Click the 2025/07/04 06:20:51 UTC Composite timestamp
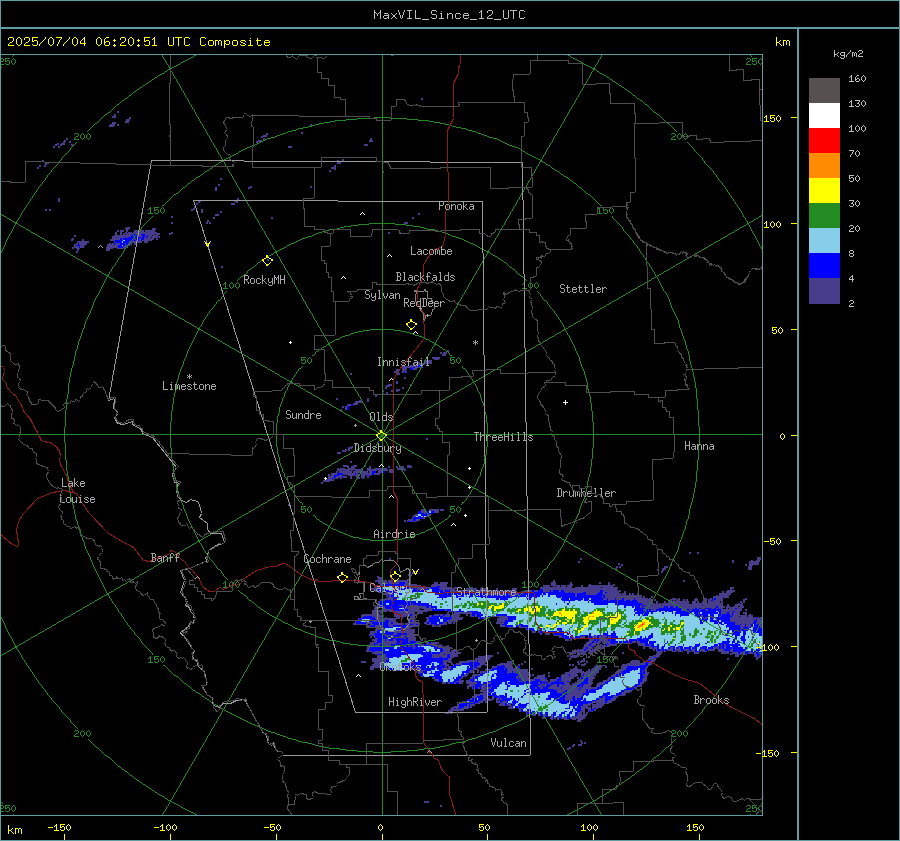This screenshot has height=841, width=900. pyautogui.click(x=138, y=42)
